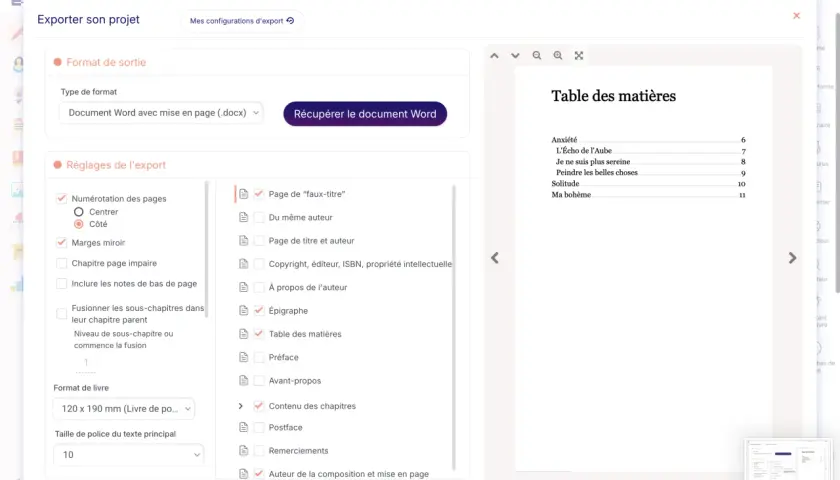This screenshot has width=840, height=480.
Task: Zoom in on the preview
Action: pyautogui.click(x=558, y=56)
